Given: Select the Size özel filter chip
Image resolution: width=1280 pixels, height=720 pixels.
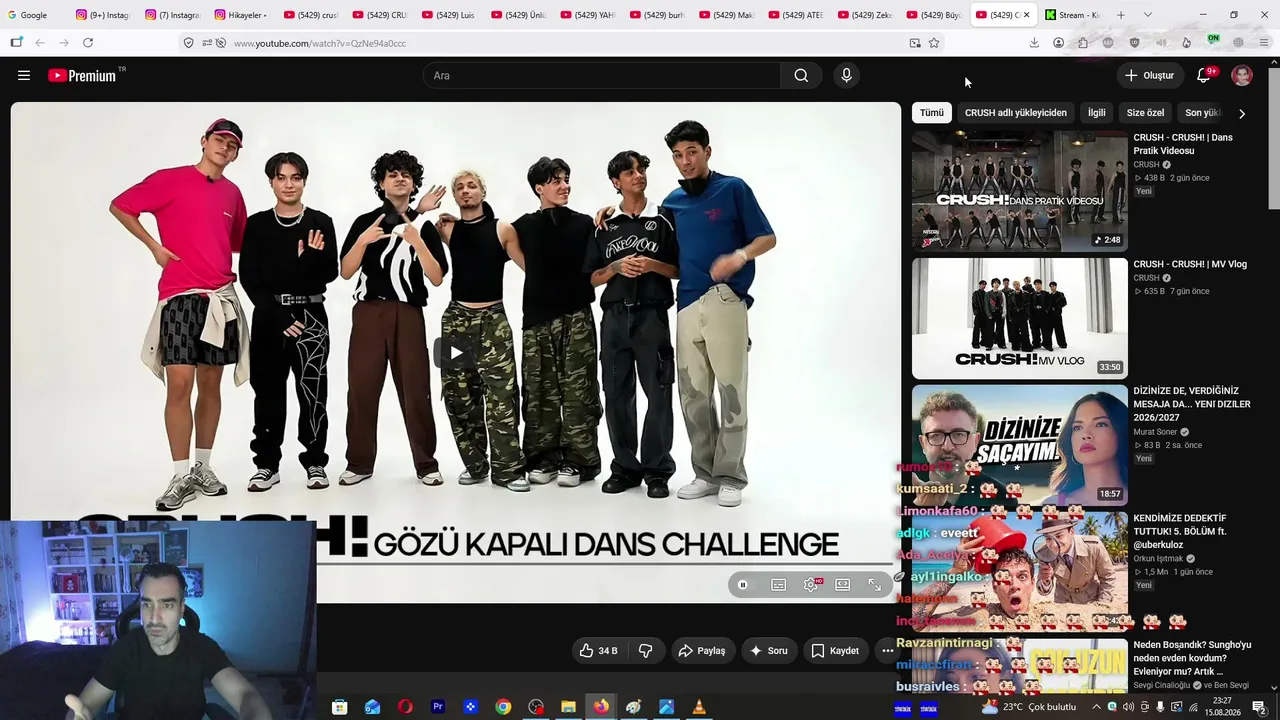Looking at the screenshot, I should click(1146, 113).
